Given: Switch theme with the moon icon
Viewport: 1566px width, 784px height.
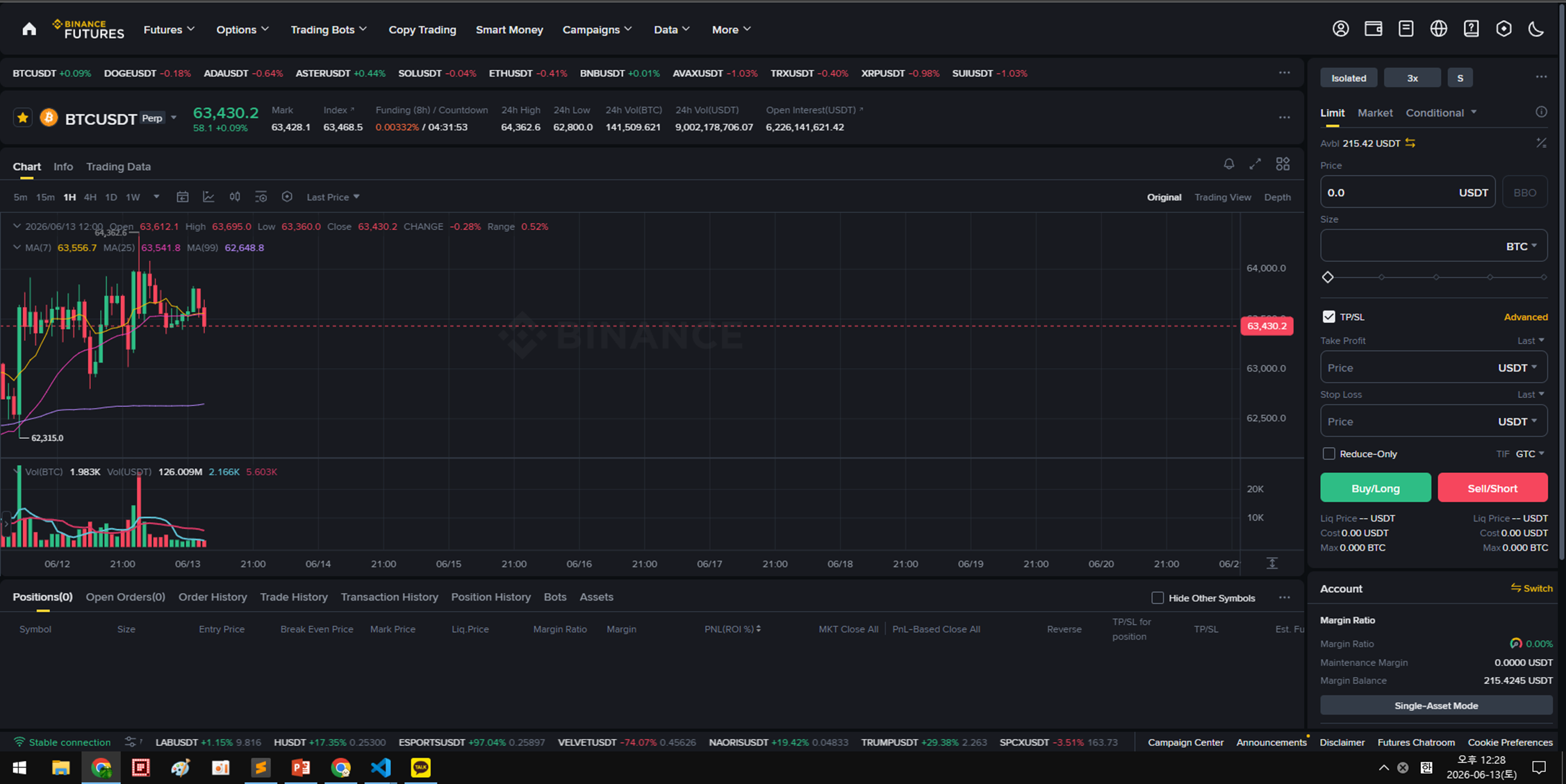Looking at the screenshot, I should (1536, 29).
